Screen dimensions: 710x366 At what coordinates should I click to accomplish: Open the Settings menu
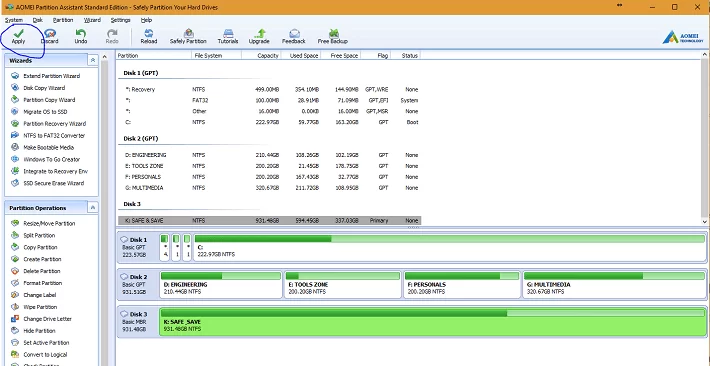tap(120, 20)
